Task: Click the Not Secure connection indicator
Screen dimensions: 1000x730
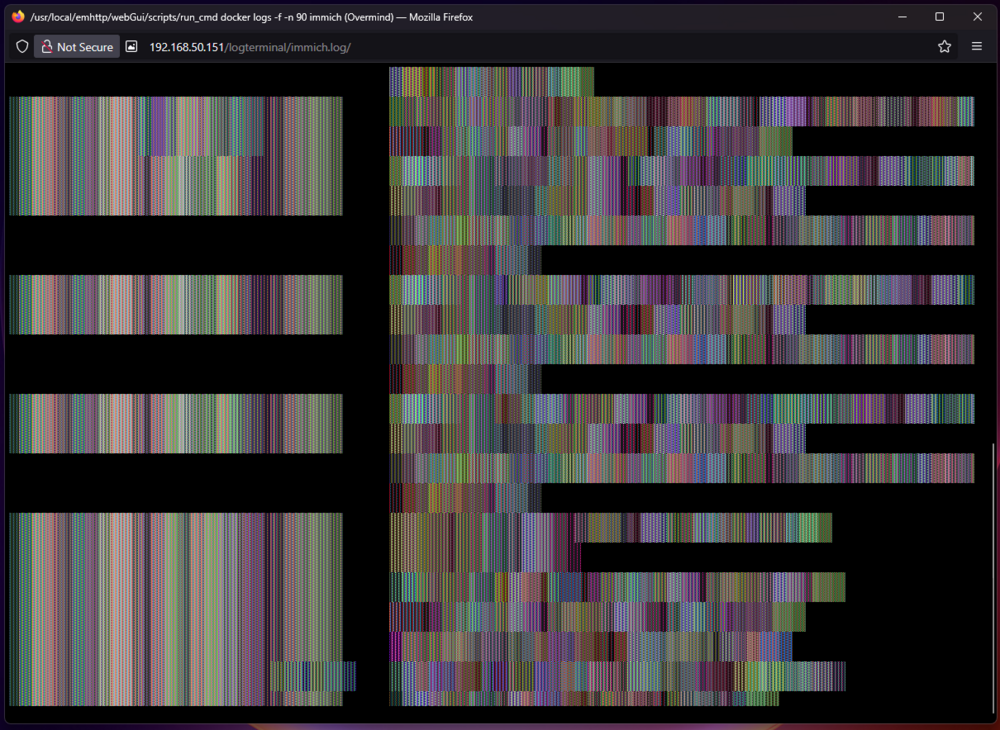Action: pyautogui.click(x=77, y=47)
